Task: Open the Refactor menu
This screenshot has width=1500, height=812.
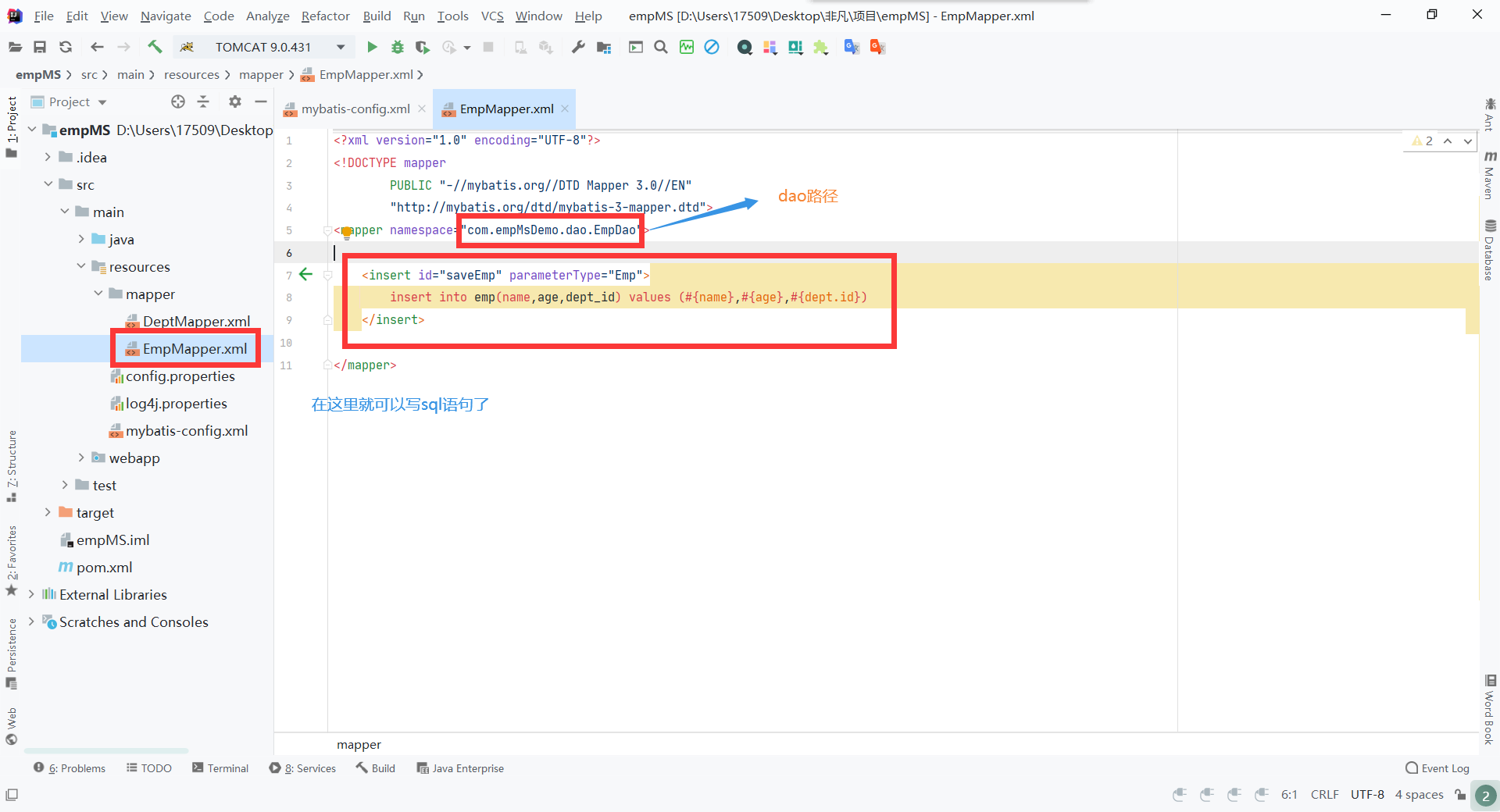Action: tap(325, 16)
